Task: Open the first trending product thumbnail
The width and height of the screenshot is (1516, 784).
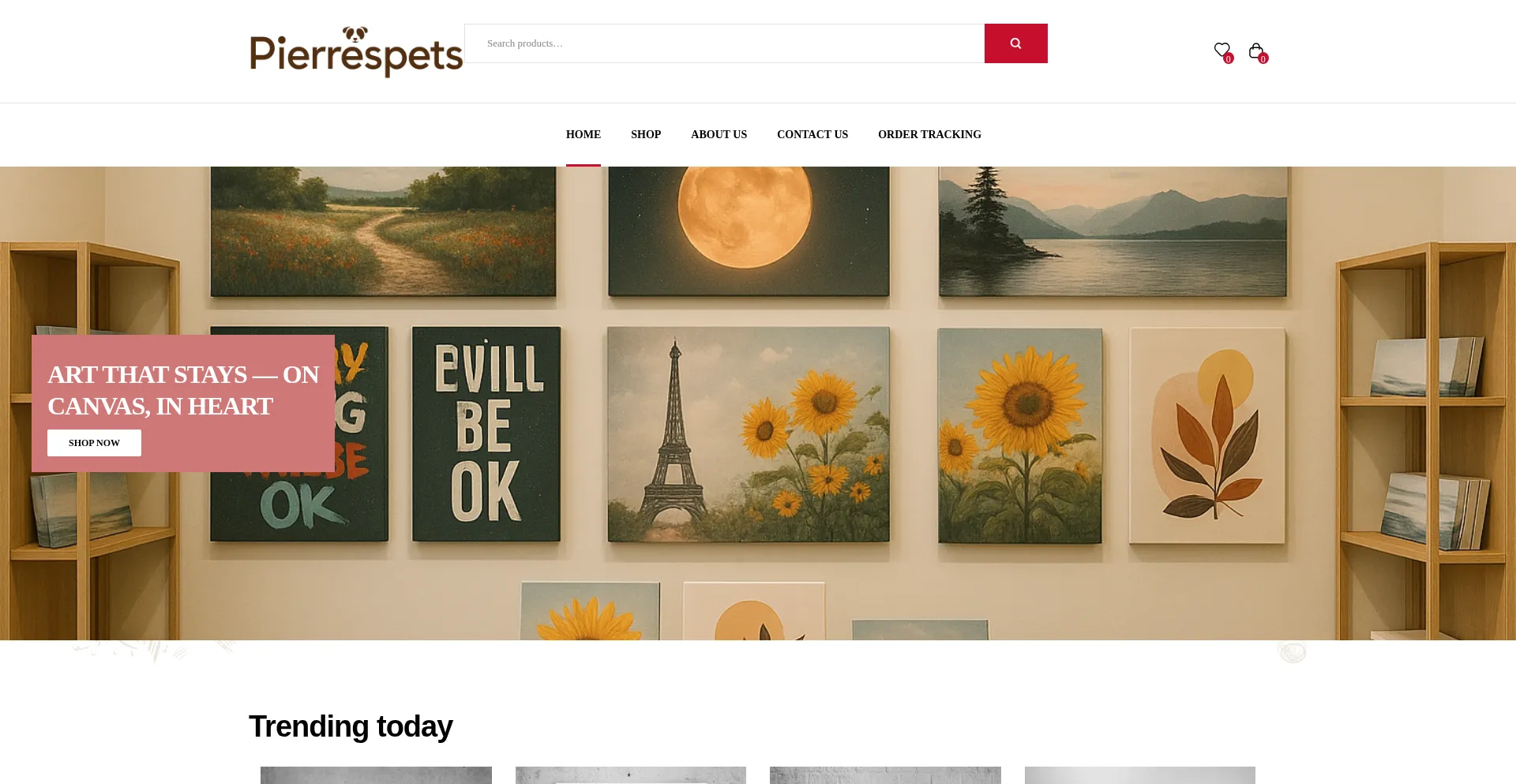Action: tap(376, 775)
